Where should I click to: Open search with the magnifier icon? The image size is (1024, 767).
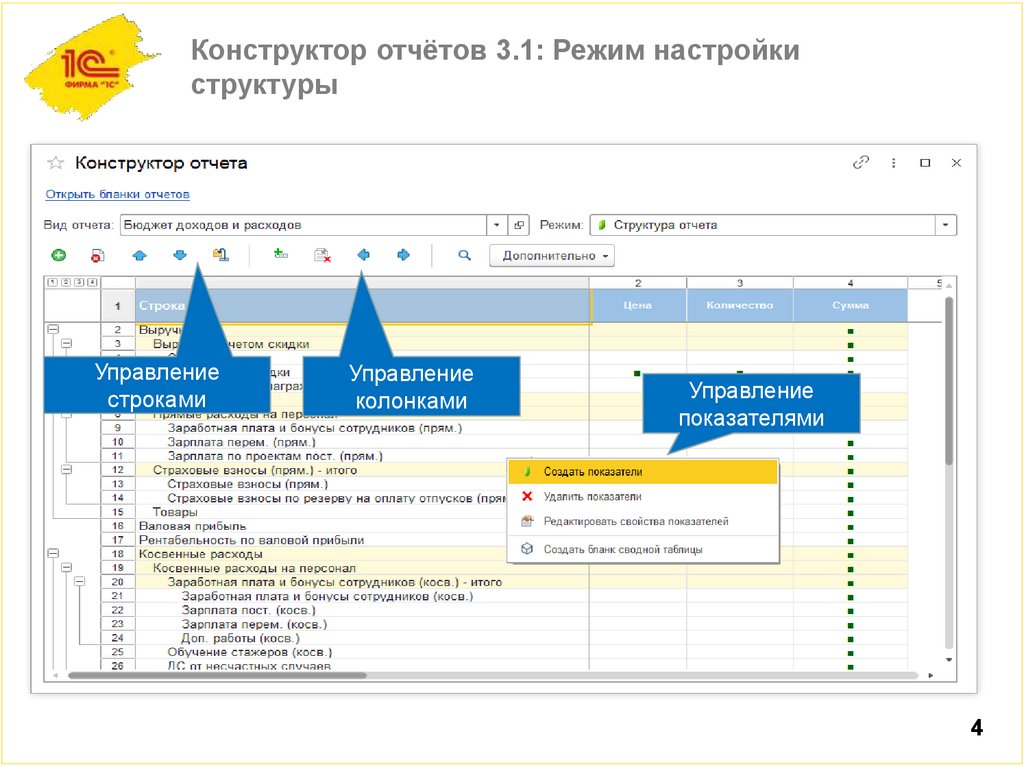pos(464,255)
